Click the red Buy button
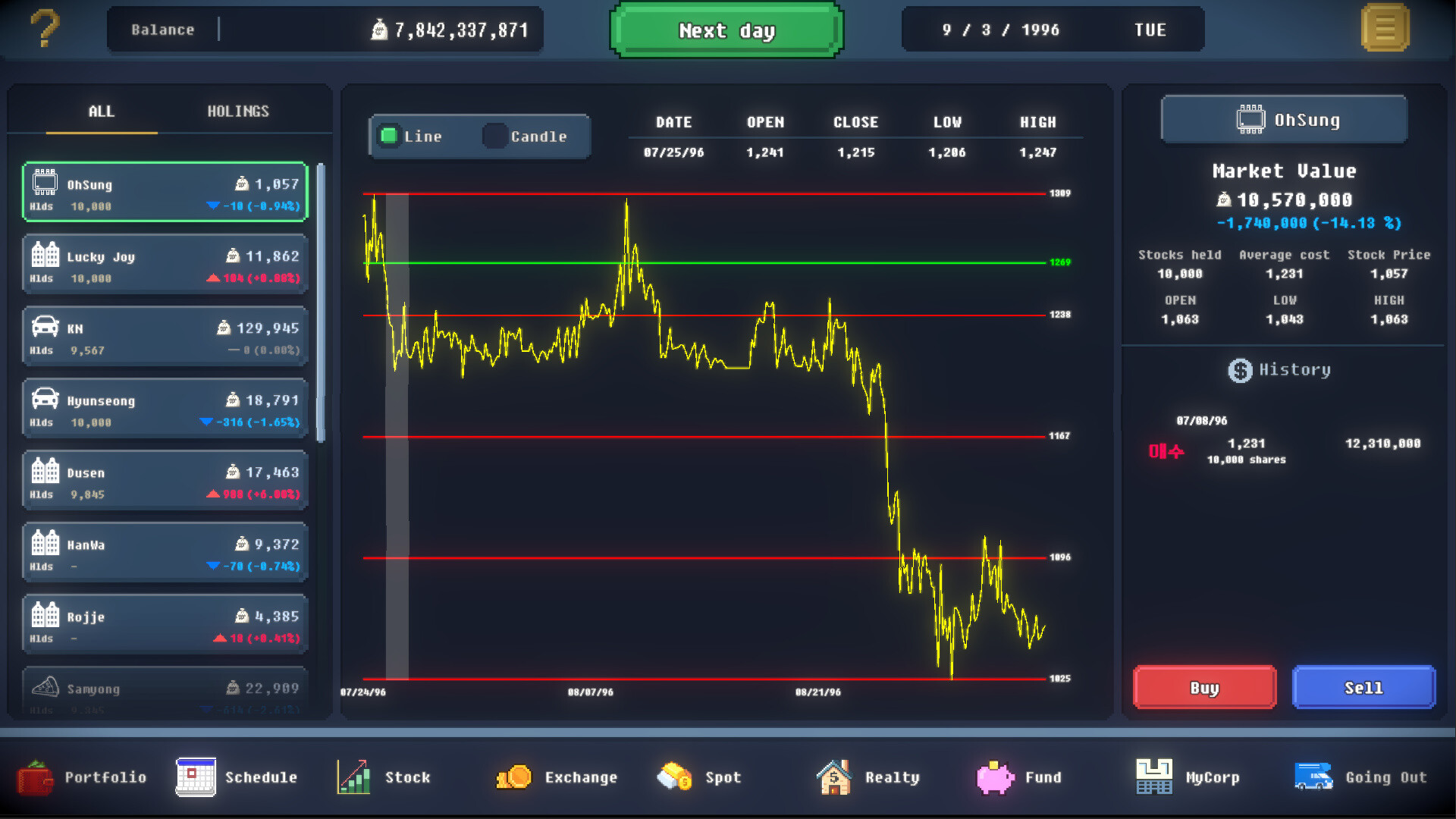The image size is (1456, 819). click(x=1204, y=687)
